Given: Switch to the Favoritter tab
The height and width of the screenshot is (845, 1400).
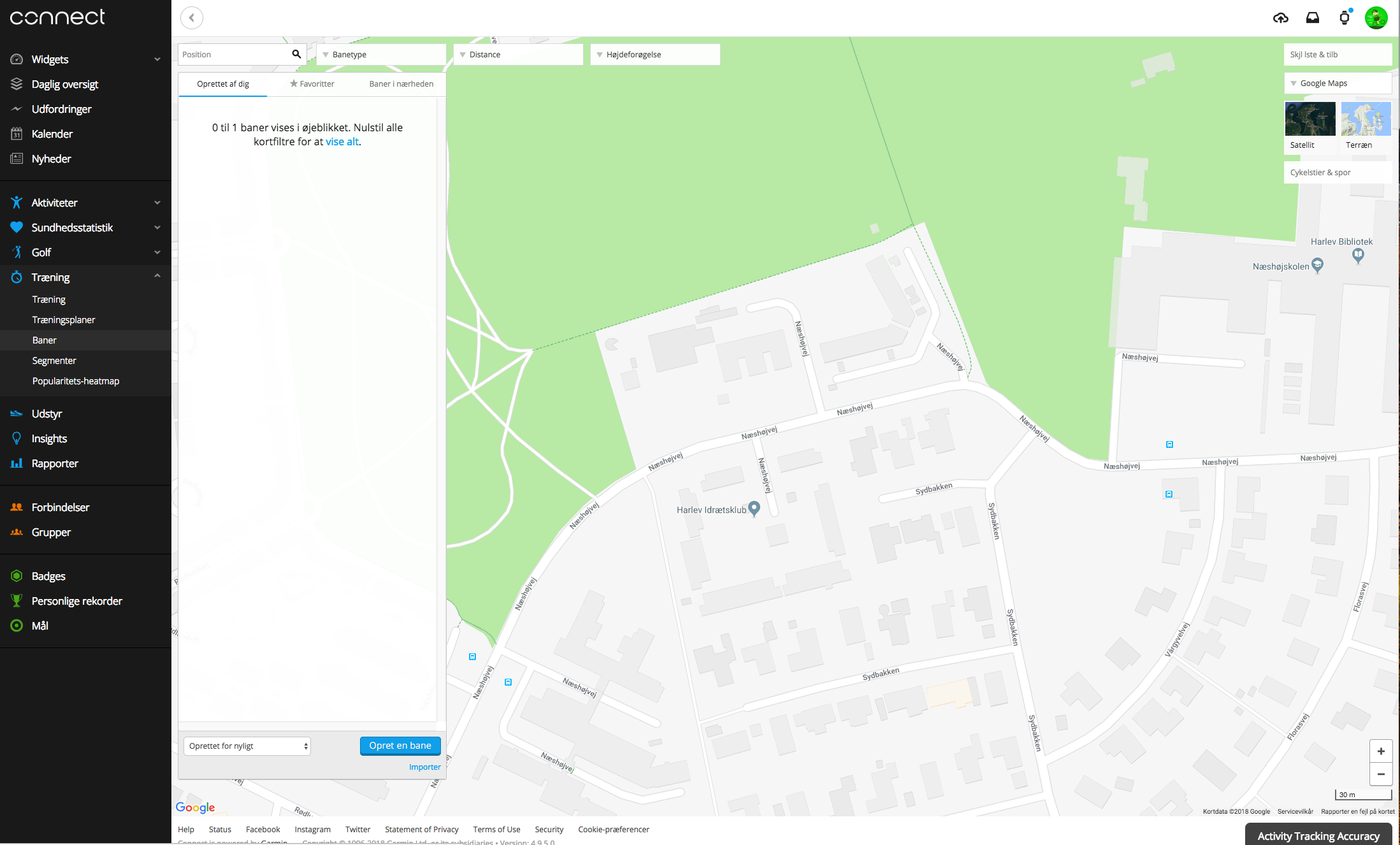Looking at the screenshot, I should [312, 84].
